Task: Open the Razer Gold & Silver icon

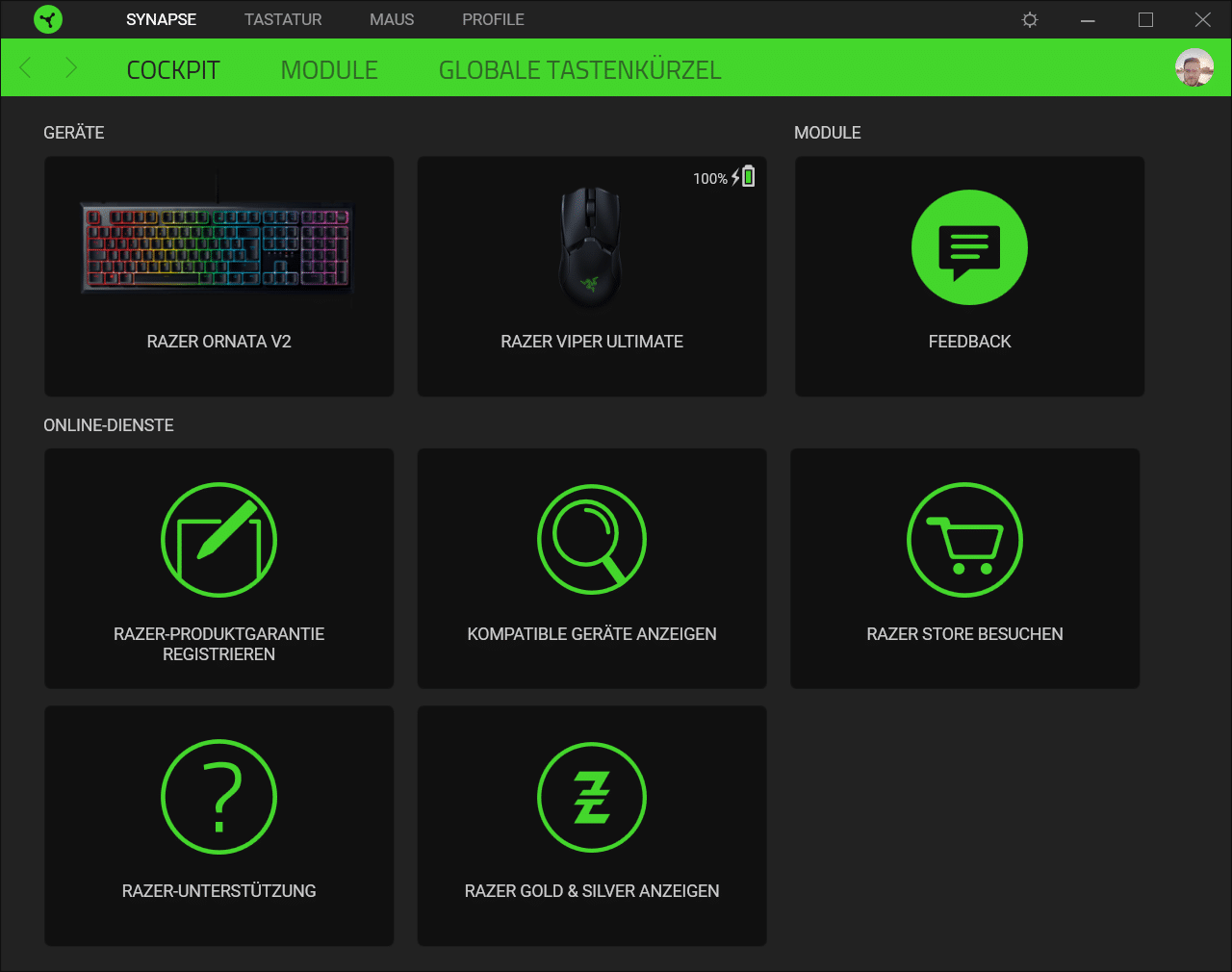Action: (x=591, y=797)
